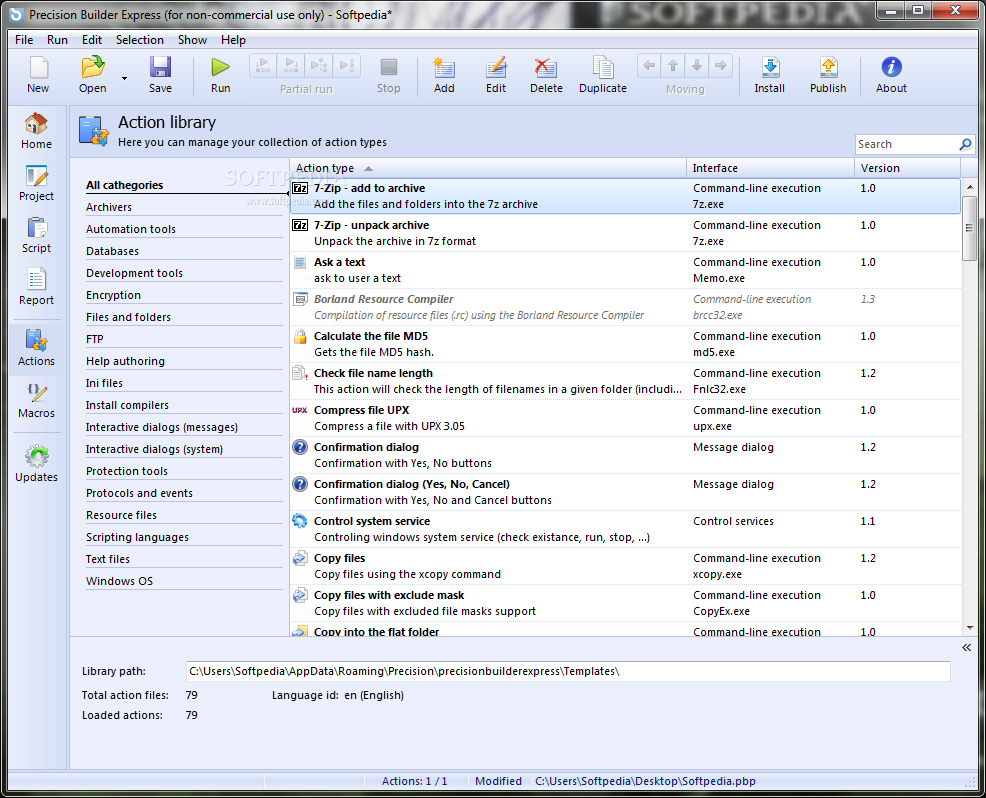Click the Moving left arrow icon
Viewport: 986px width, 798px height.
pyautogui.click(x=649, y=65)
